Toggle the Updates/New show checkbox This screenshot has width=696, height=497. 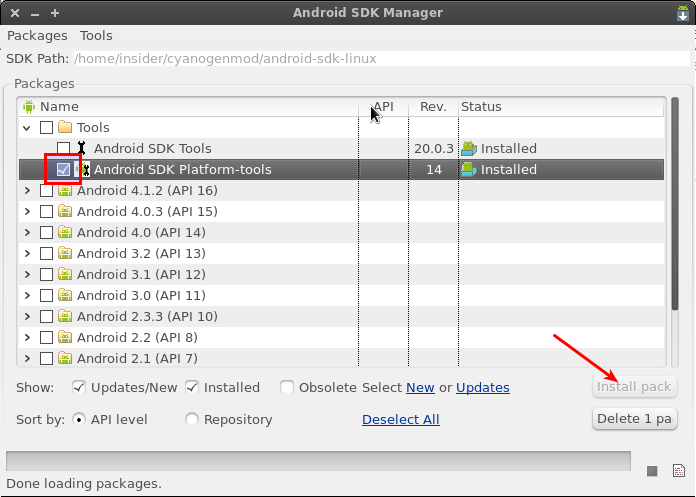[x=79, y=387]
